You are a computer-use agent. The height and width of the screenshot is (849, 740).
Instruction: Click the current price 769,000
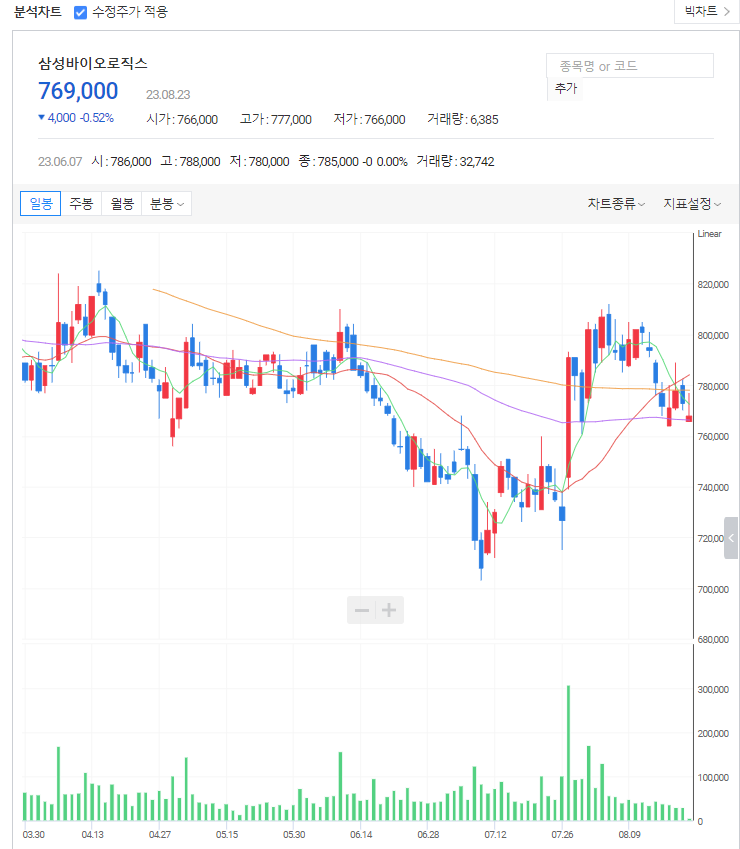pyautogui.click(x=78, y=91)
